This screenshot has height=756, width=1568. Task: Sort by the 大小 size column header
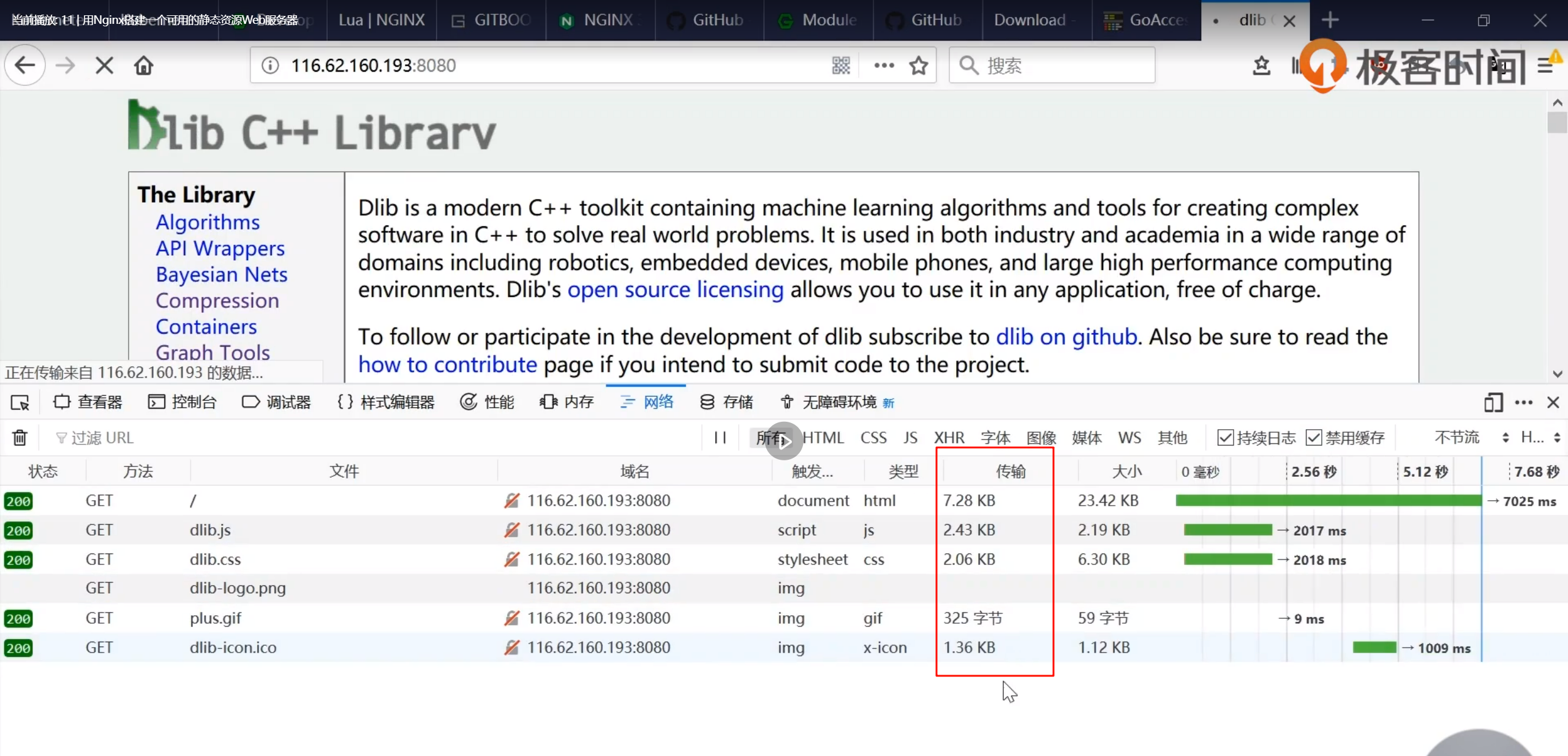tap(1127, 471)
